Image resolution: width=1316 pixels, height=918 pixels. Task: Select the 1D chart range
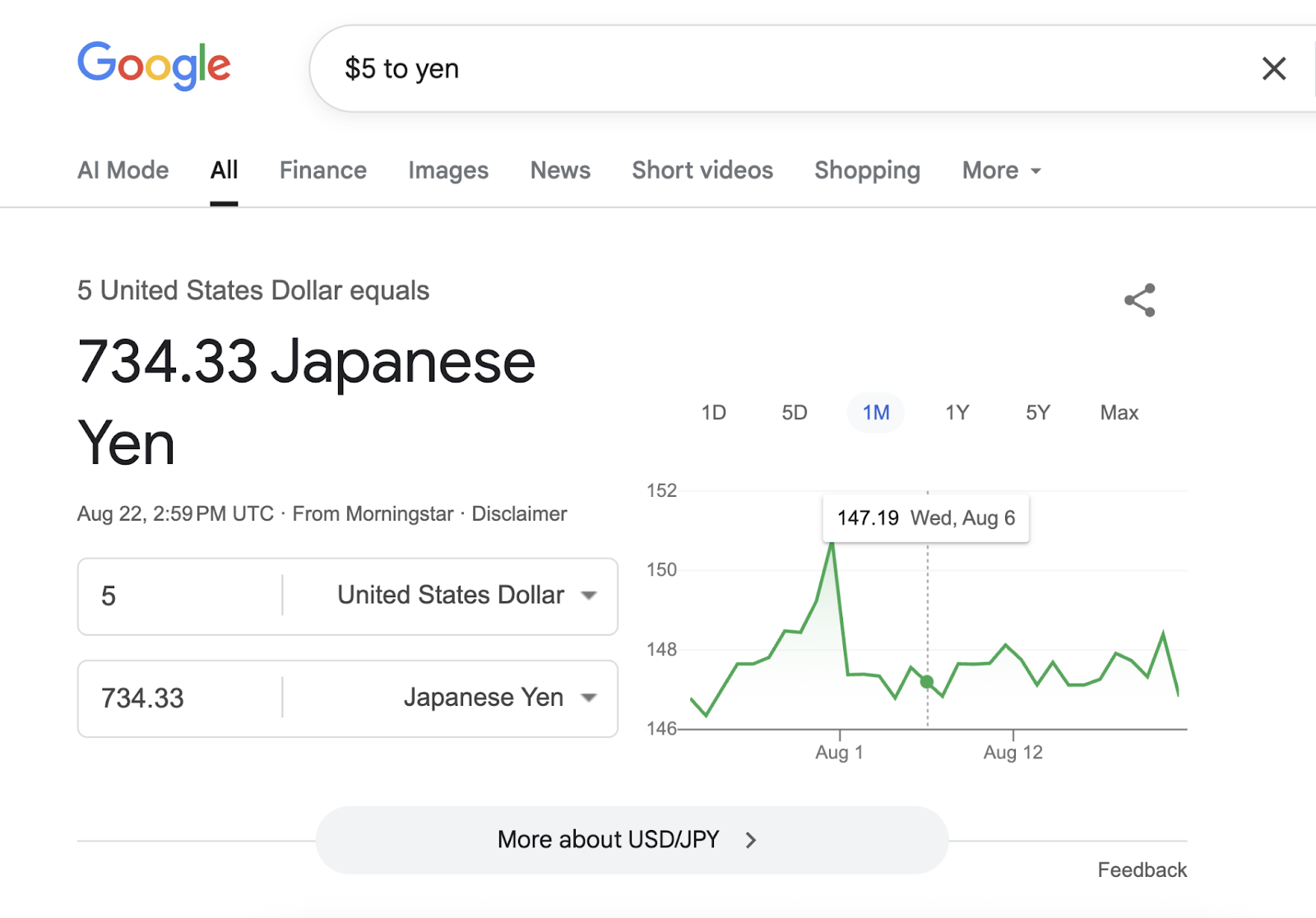point(713,413)
